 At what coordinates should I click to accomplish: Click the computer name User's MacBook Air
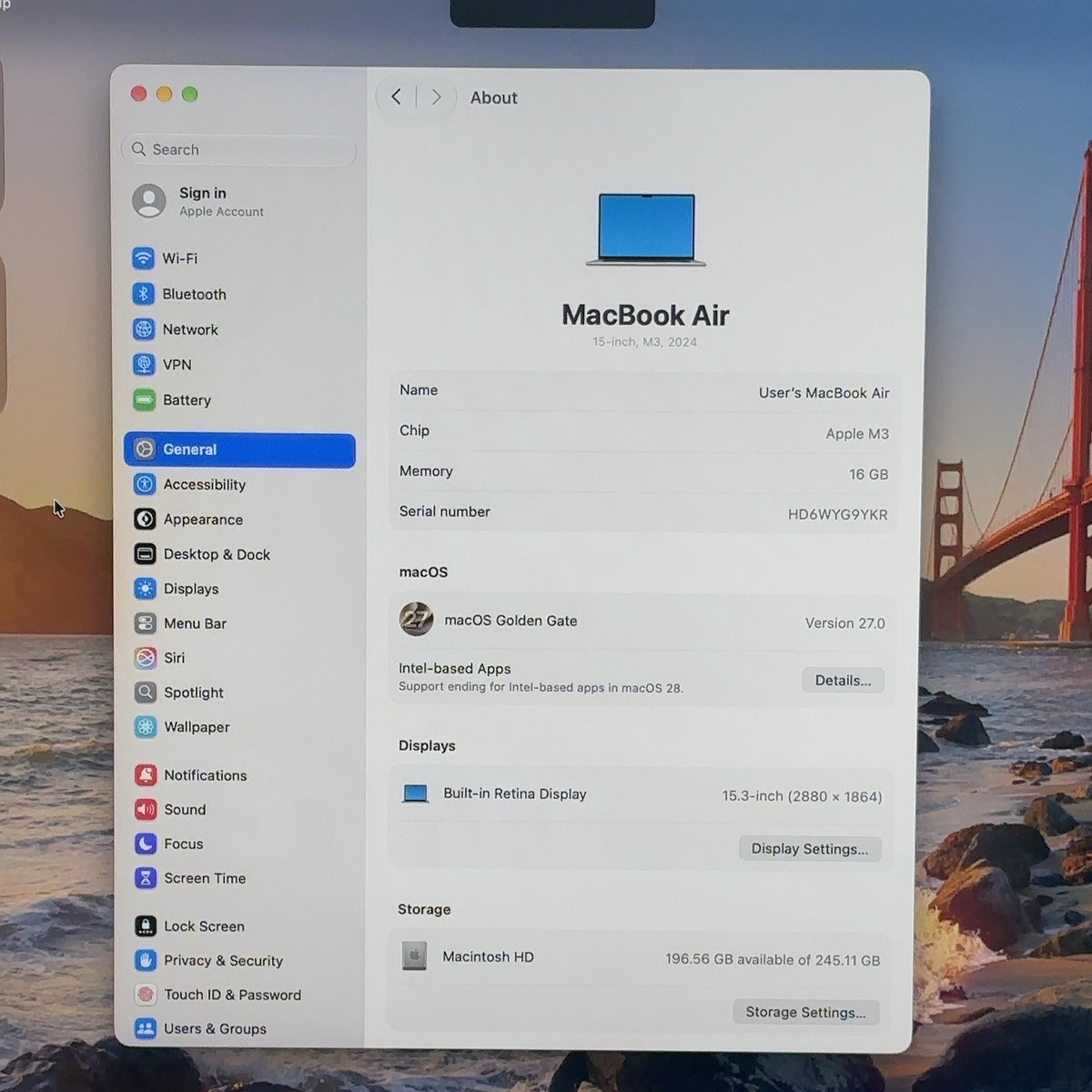click(x=824, y=393)
